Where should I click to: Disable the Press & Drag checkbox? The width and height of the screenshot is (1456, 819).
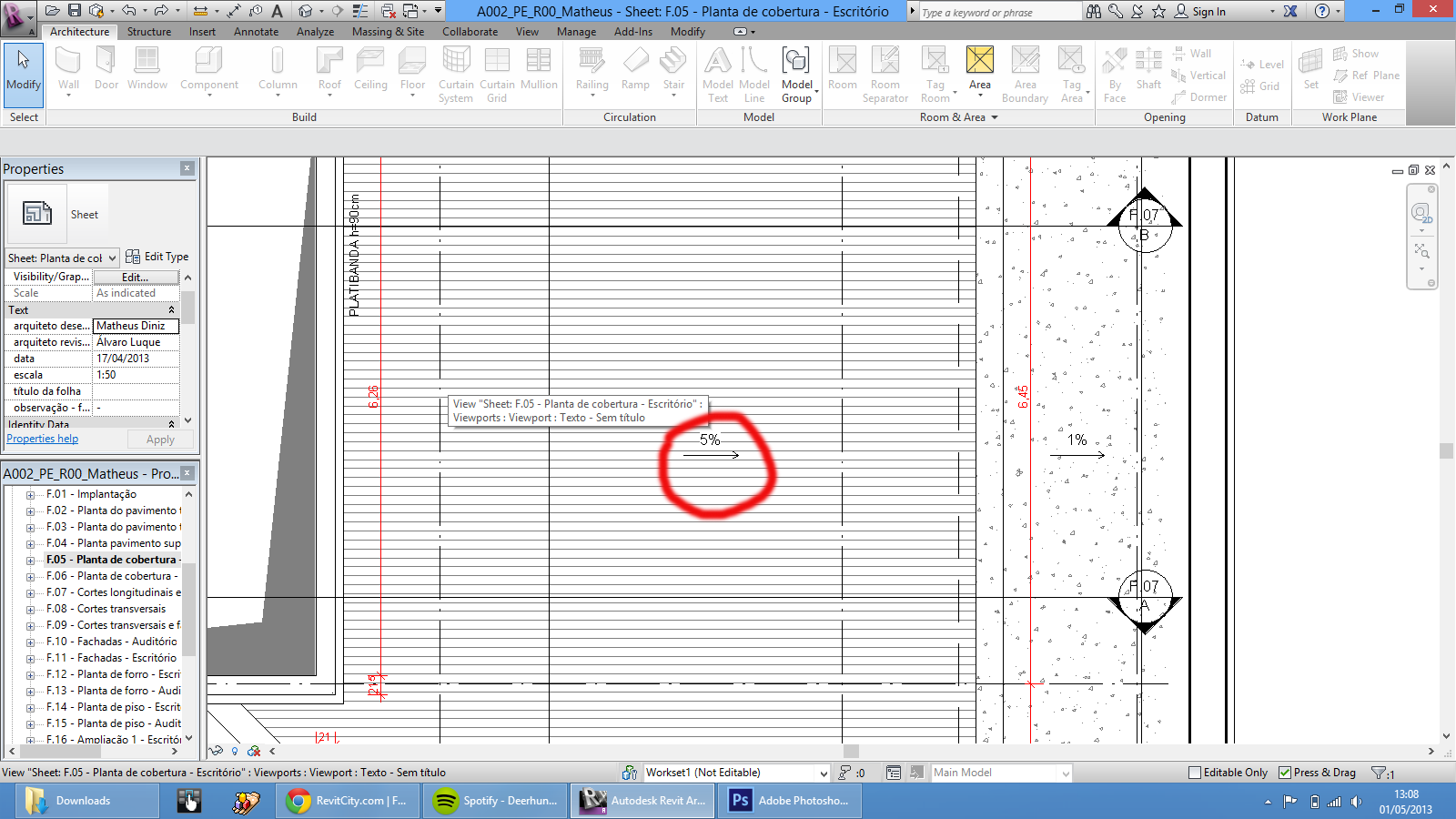click(1286, 772)
